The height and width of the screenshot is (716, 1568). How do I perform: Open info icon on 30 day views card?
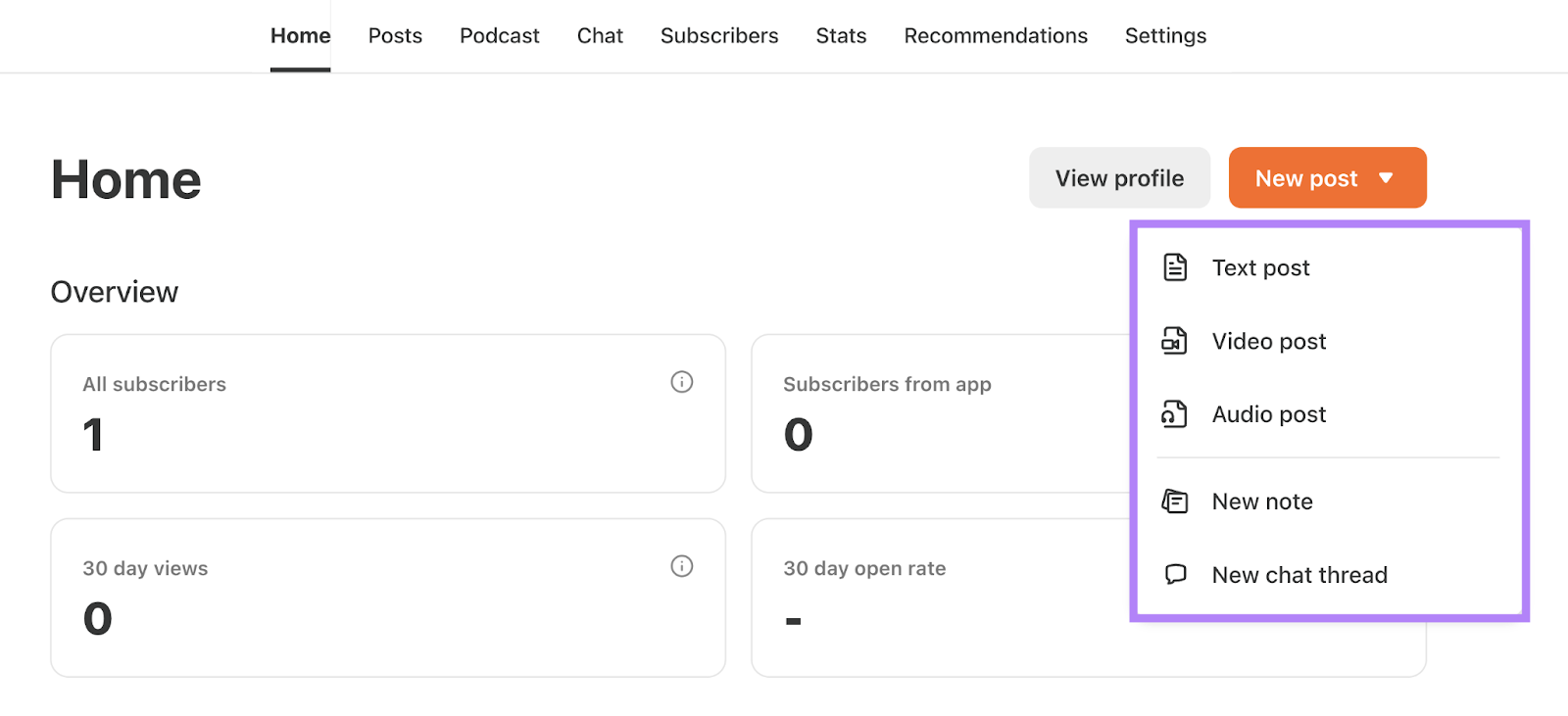point(682,566)
